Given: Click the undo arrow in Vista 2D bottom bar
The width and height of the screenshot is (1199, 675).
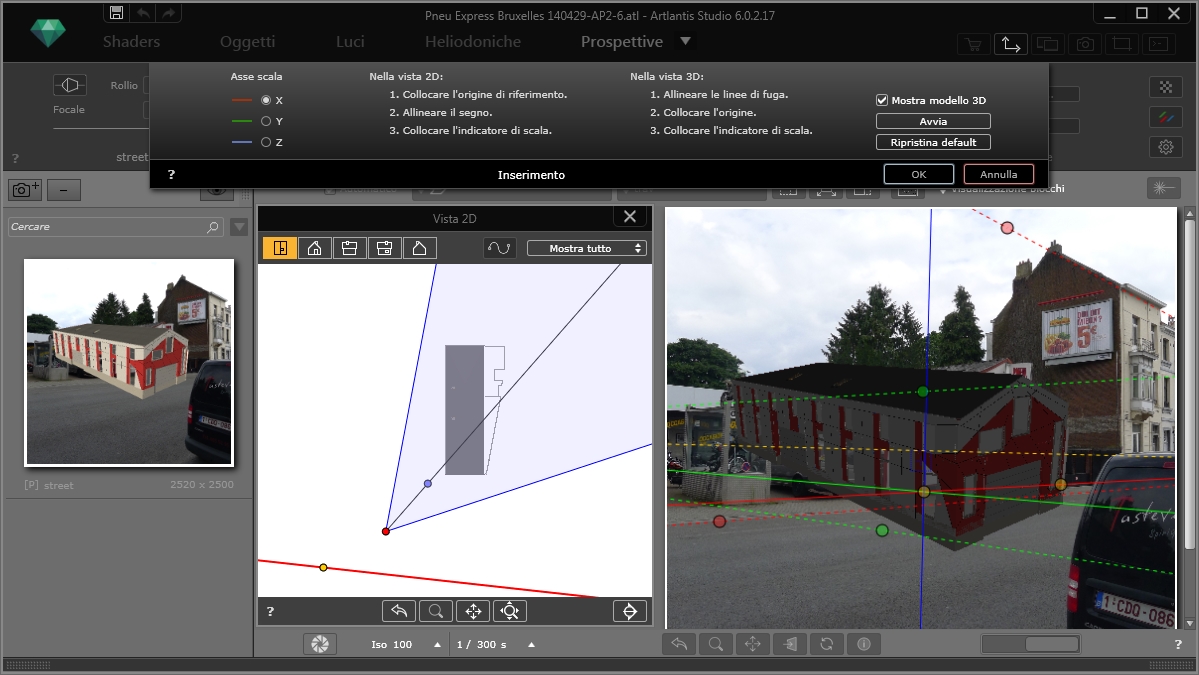Looking at the screenshot, I should click(399, 611).
